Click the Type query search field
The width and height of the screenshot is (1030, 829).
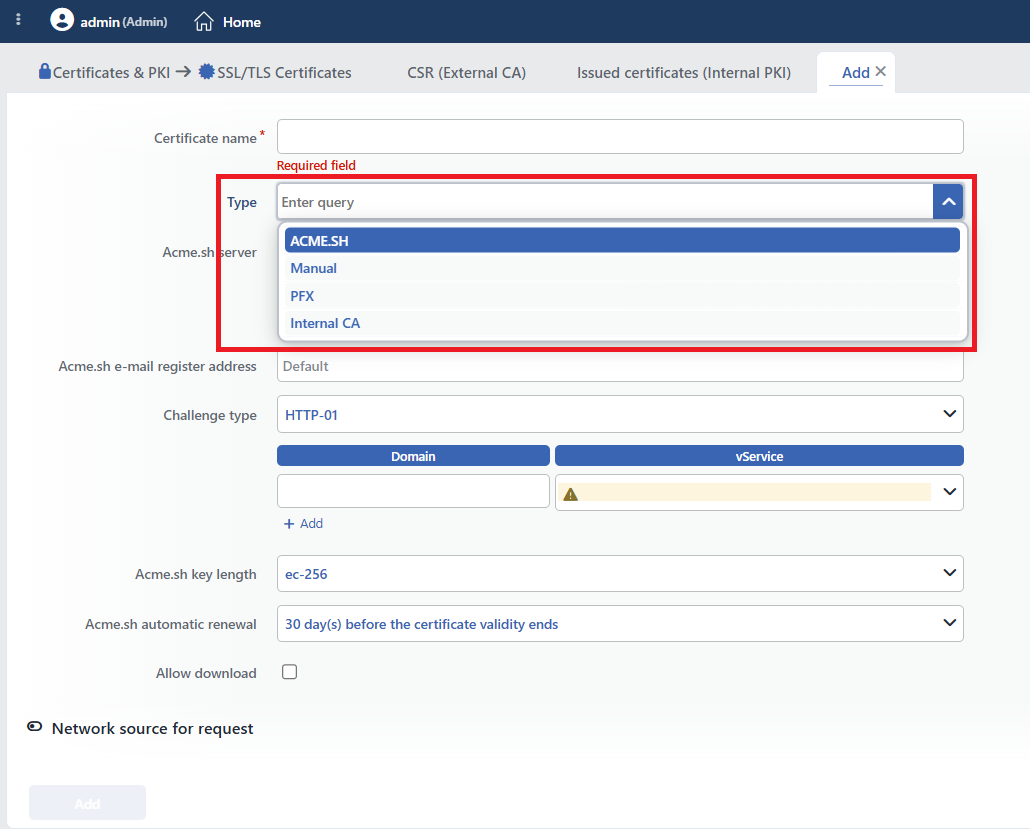pos(604,202)
